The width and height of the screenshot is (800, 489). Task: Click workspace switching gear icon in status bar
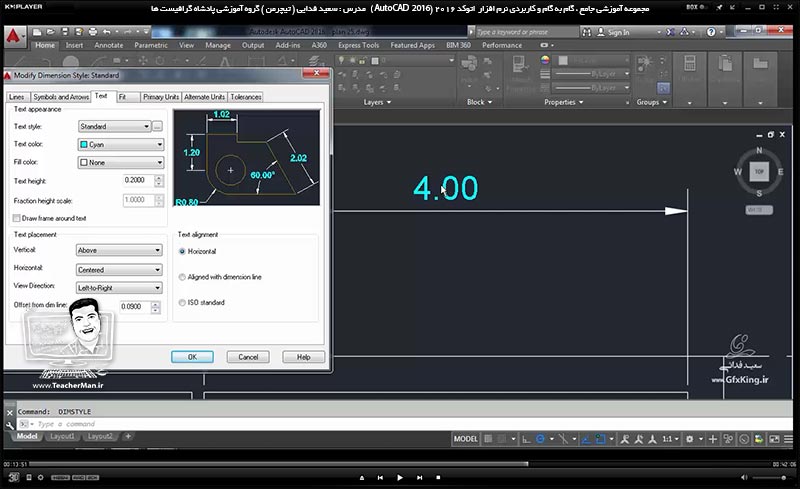[x=690, y=439]
